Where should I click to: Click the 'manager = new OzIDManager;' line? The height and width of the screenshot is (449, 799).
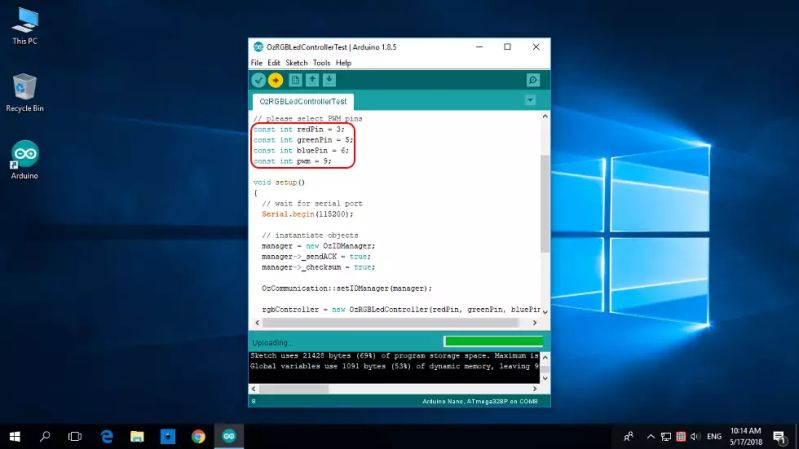318,246
